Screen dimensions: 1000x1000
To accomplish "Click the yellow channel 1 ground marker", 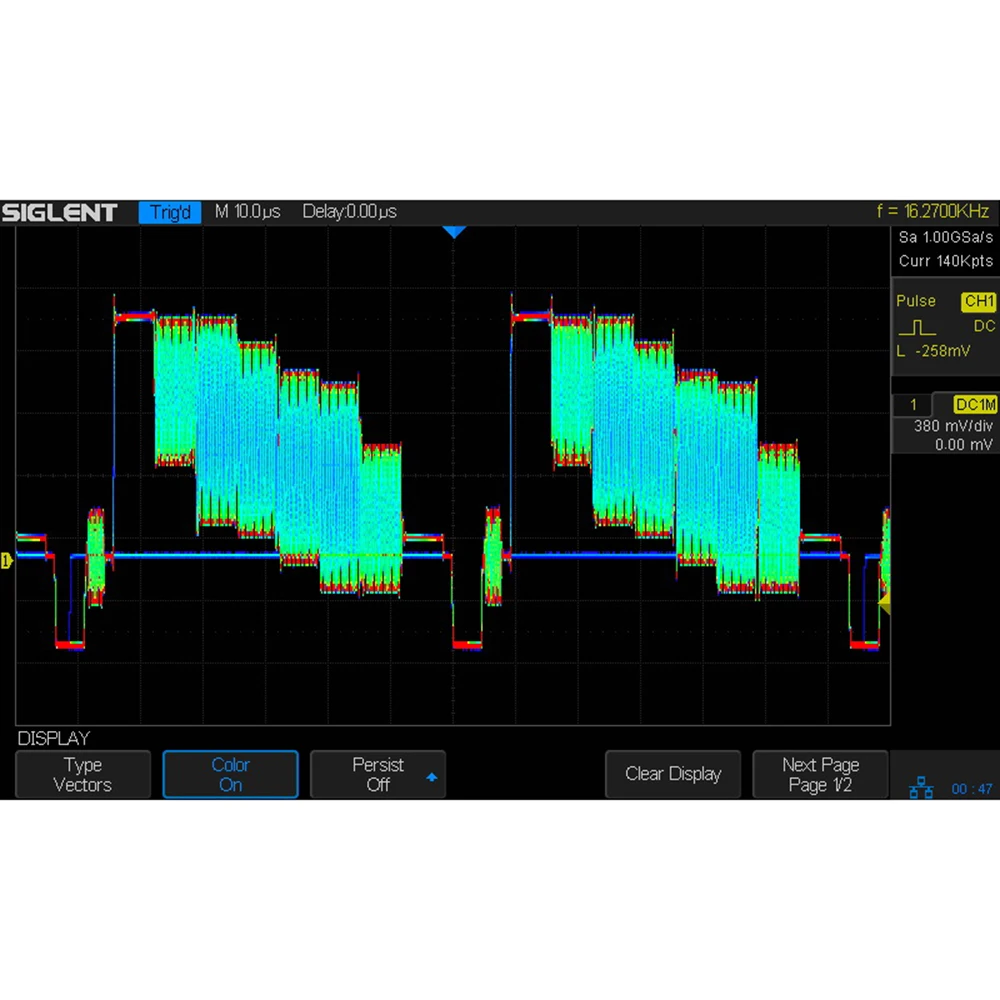I will [6, 561].
